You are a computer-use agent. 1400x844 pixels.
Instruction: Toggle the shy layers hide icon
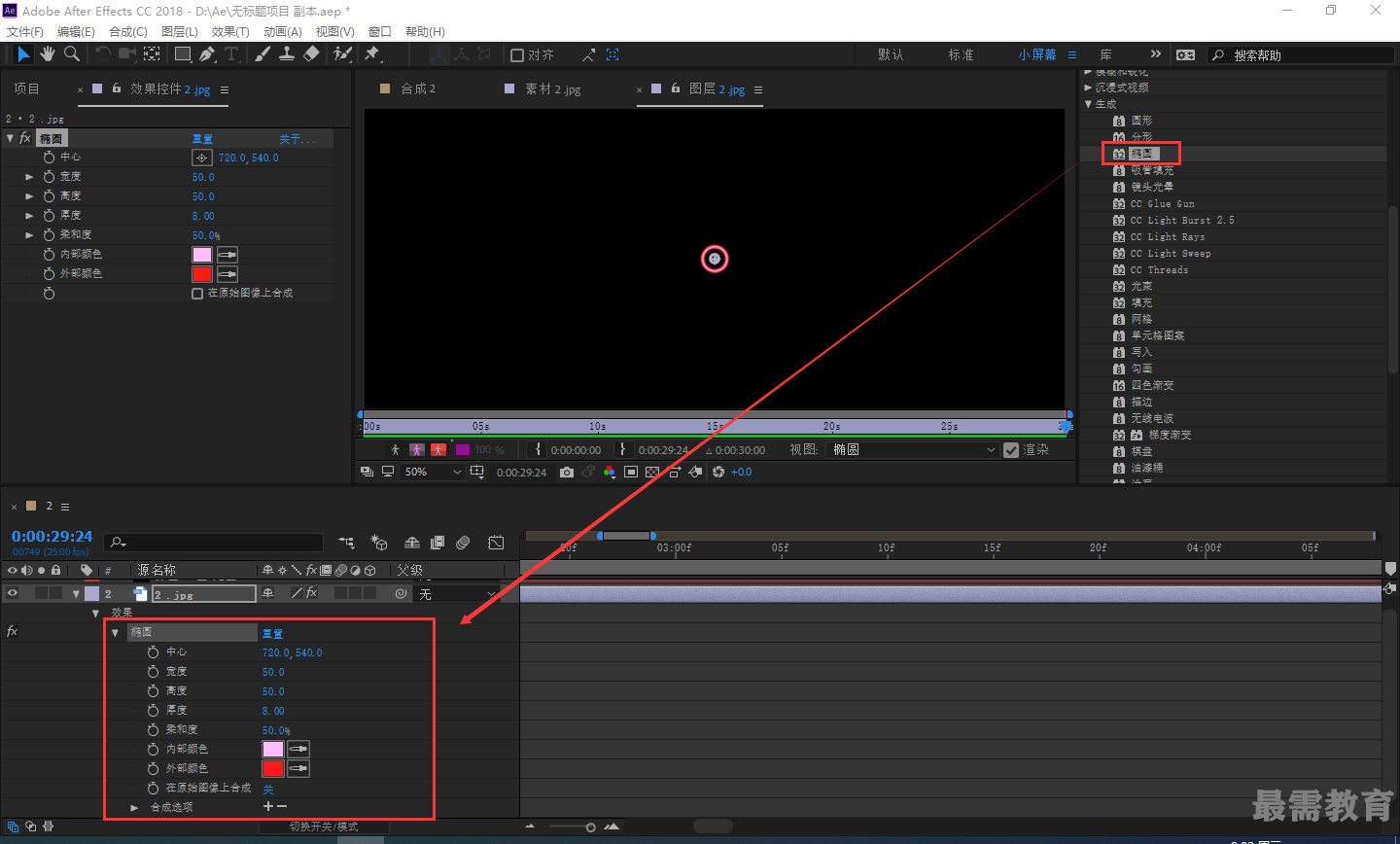412,543
